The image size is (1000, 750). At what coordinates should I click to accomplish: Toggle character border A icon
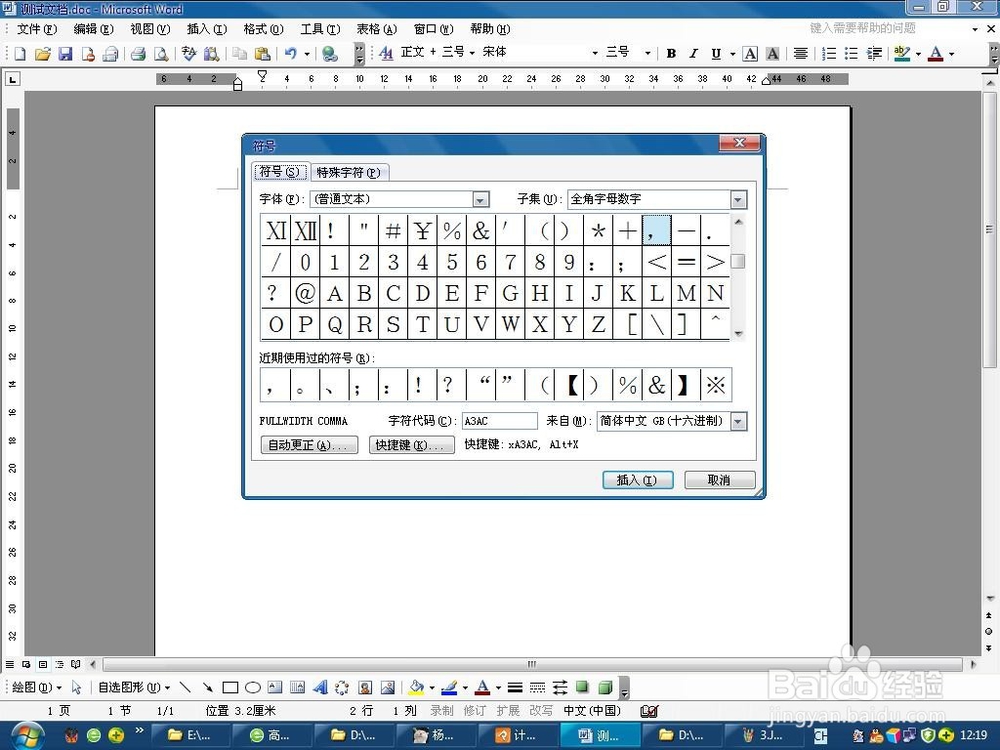pyautogui.click(x=751, y=54)
